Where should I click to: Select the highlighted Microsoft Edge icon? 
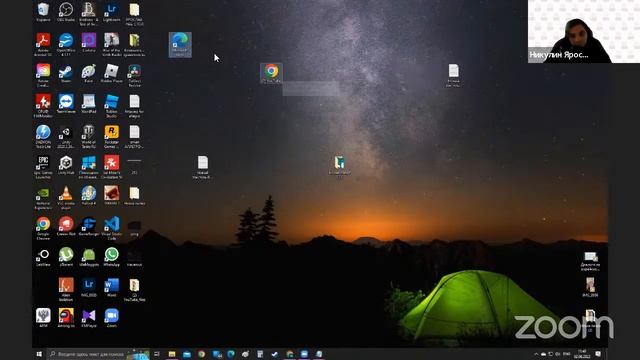click(180, 44)
